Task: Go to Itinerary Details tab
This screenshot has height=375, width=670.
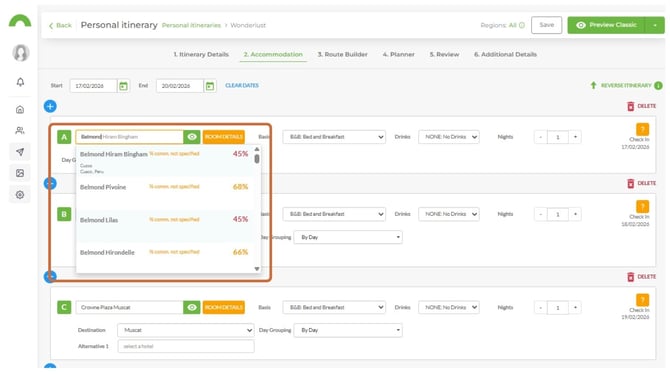Action: pyautogui.click(x=201, y=55)
